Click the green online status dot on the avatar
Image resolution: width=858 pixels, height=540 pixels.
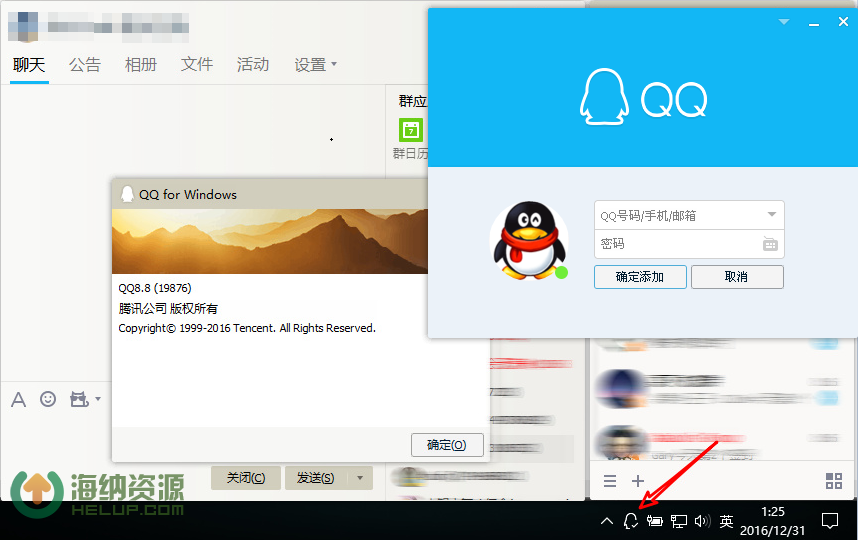point(561,272)
